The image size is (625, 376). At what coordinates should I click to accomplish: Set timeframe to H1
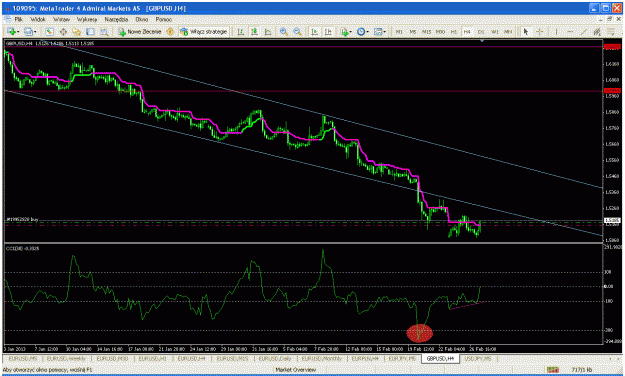(x=454, y=32)
